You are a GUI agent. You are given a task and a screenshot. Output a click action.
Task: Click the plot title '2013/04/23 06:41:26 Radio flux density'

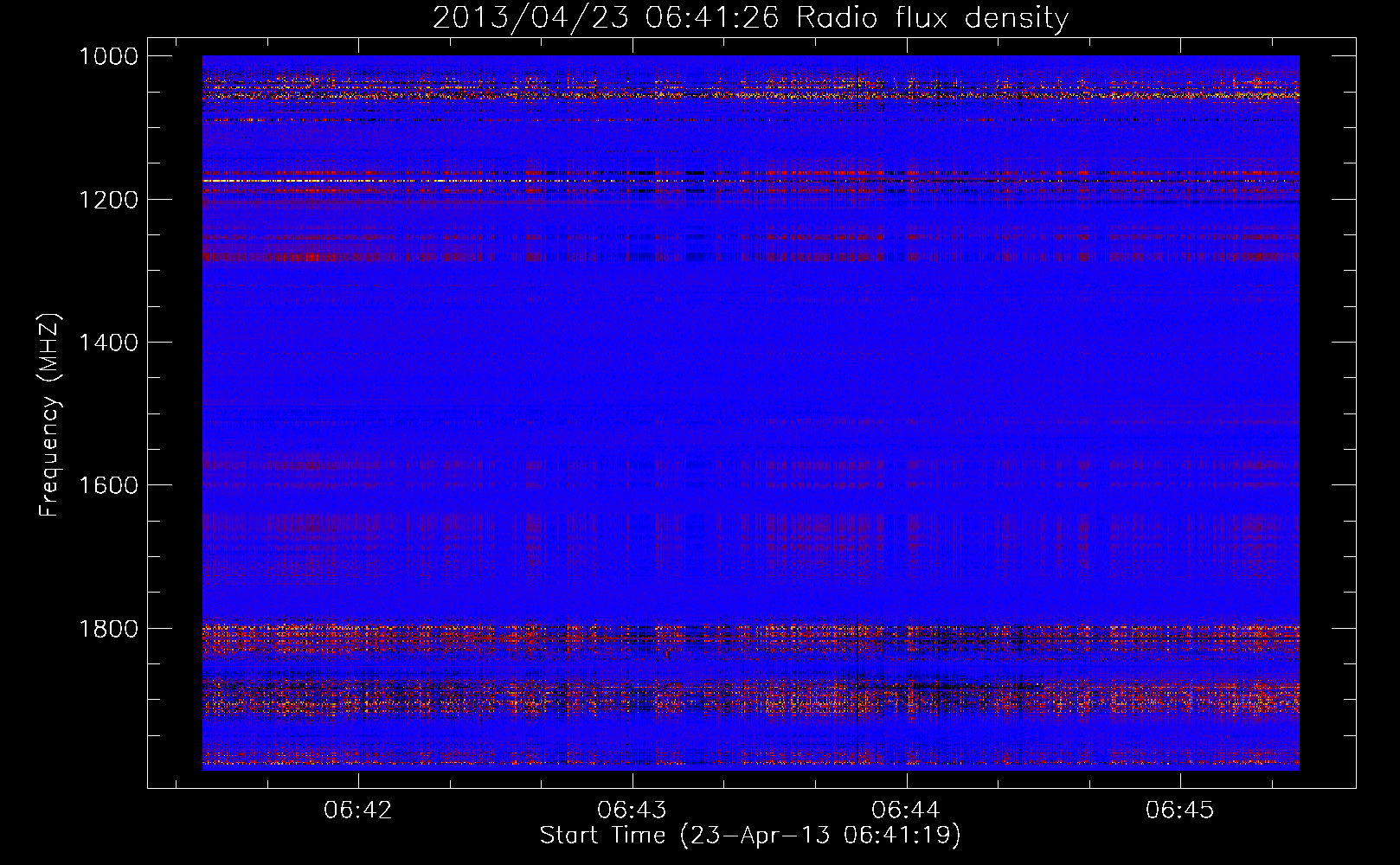750,17
